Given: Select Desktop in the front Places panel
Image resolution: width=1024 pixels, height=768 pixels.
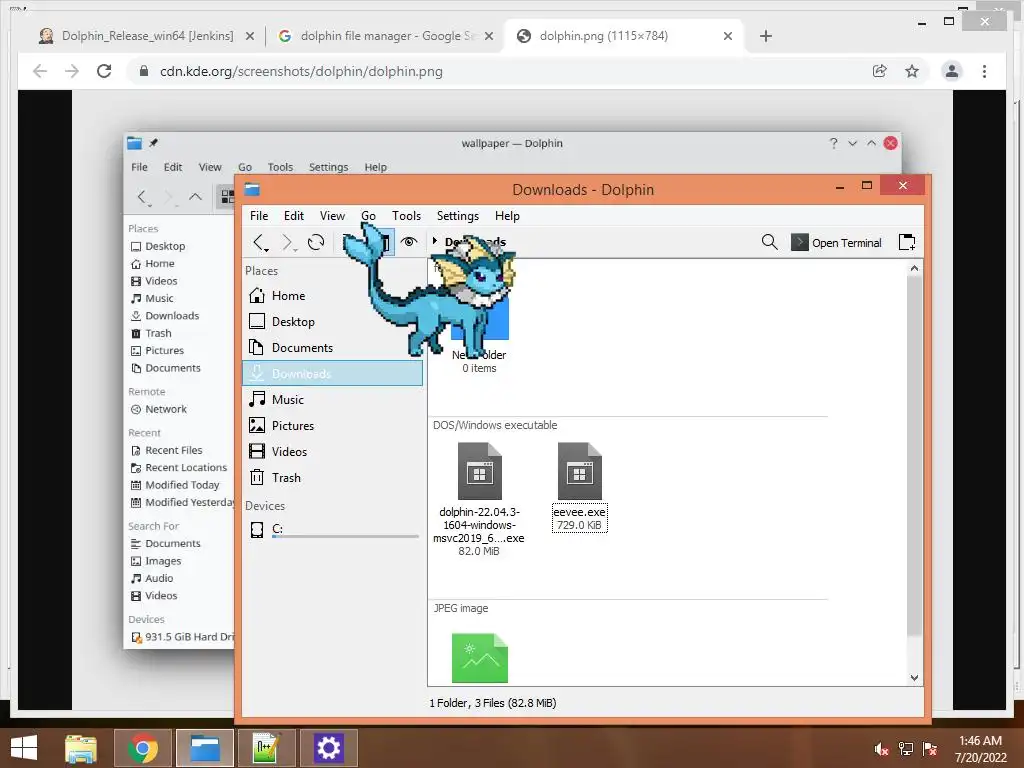Looking at the screenshot, I should point(332,322).
